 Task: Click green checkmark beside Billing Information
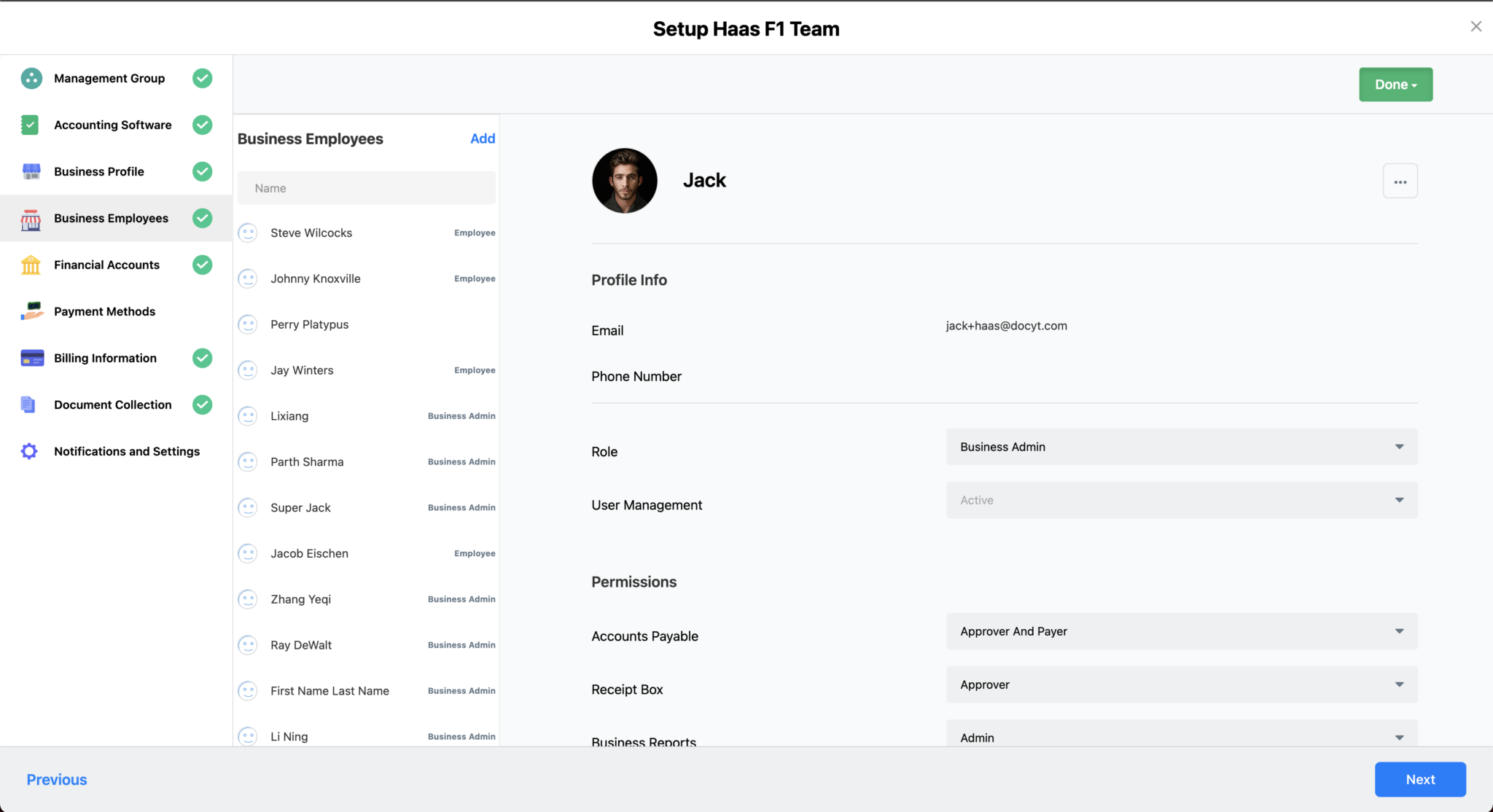pos(202,358)
